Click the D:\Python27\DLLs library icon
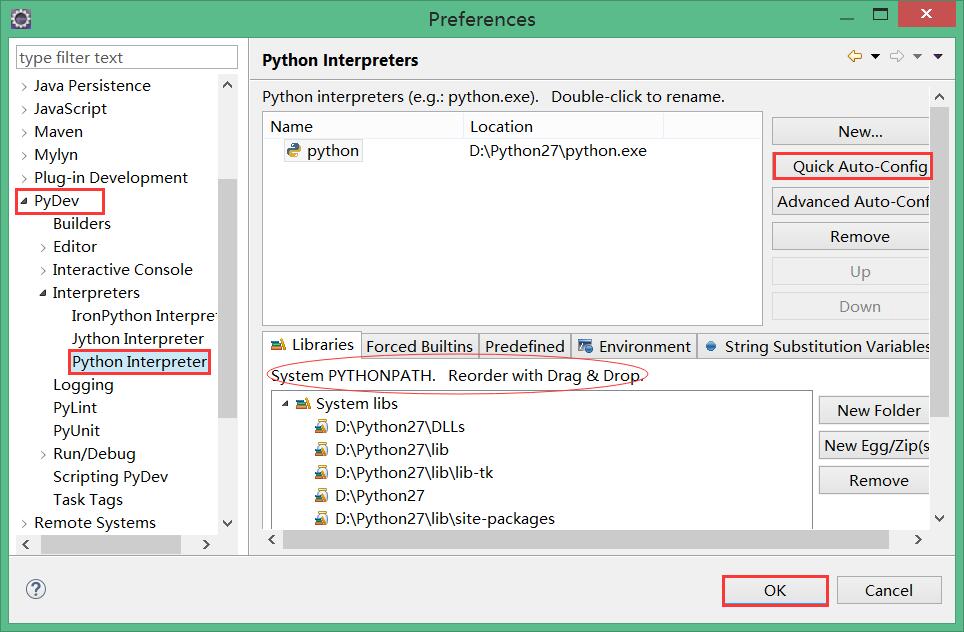Viewport: 964px width, 632px height. 321,427
